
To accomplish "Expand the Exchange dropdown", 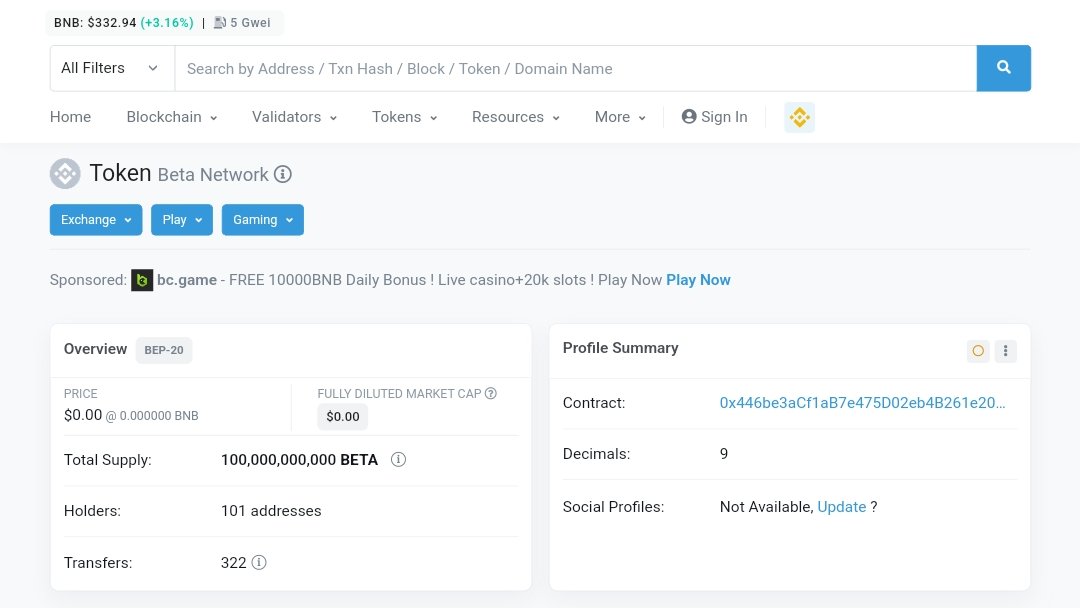I will 95,219.
